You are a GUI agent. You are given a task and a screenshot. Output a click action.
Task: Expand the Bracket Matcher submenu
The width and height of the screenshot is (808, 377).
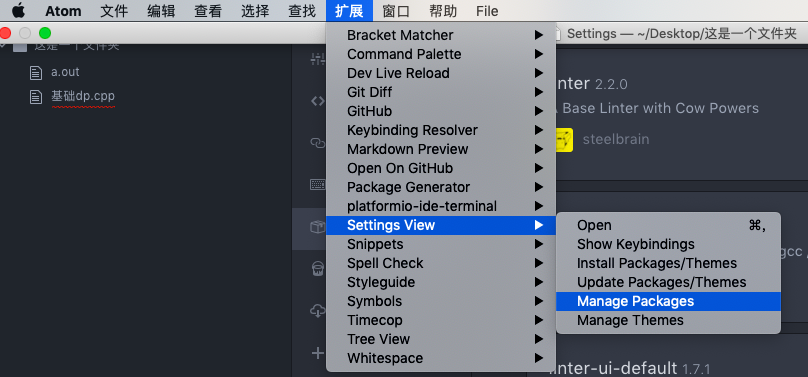point(441,35)
